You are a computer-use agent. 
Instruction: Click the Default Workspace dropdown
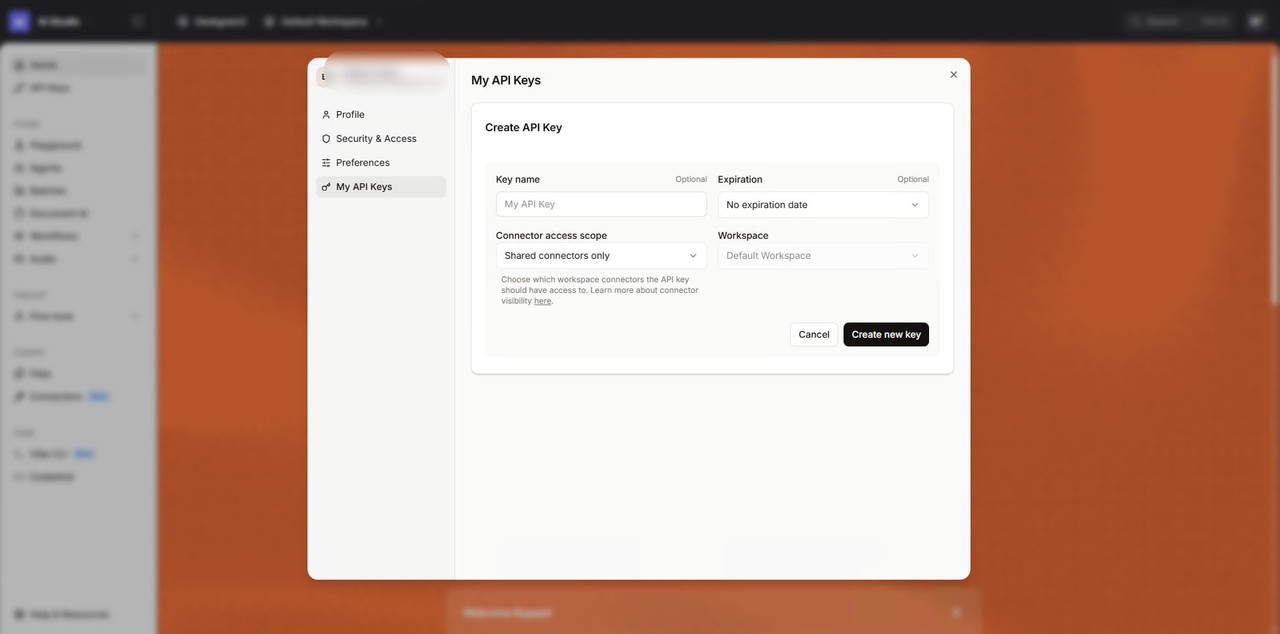[x=823, y=256]
